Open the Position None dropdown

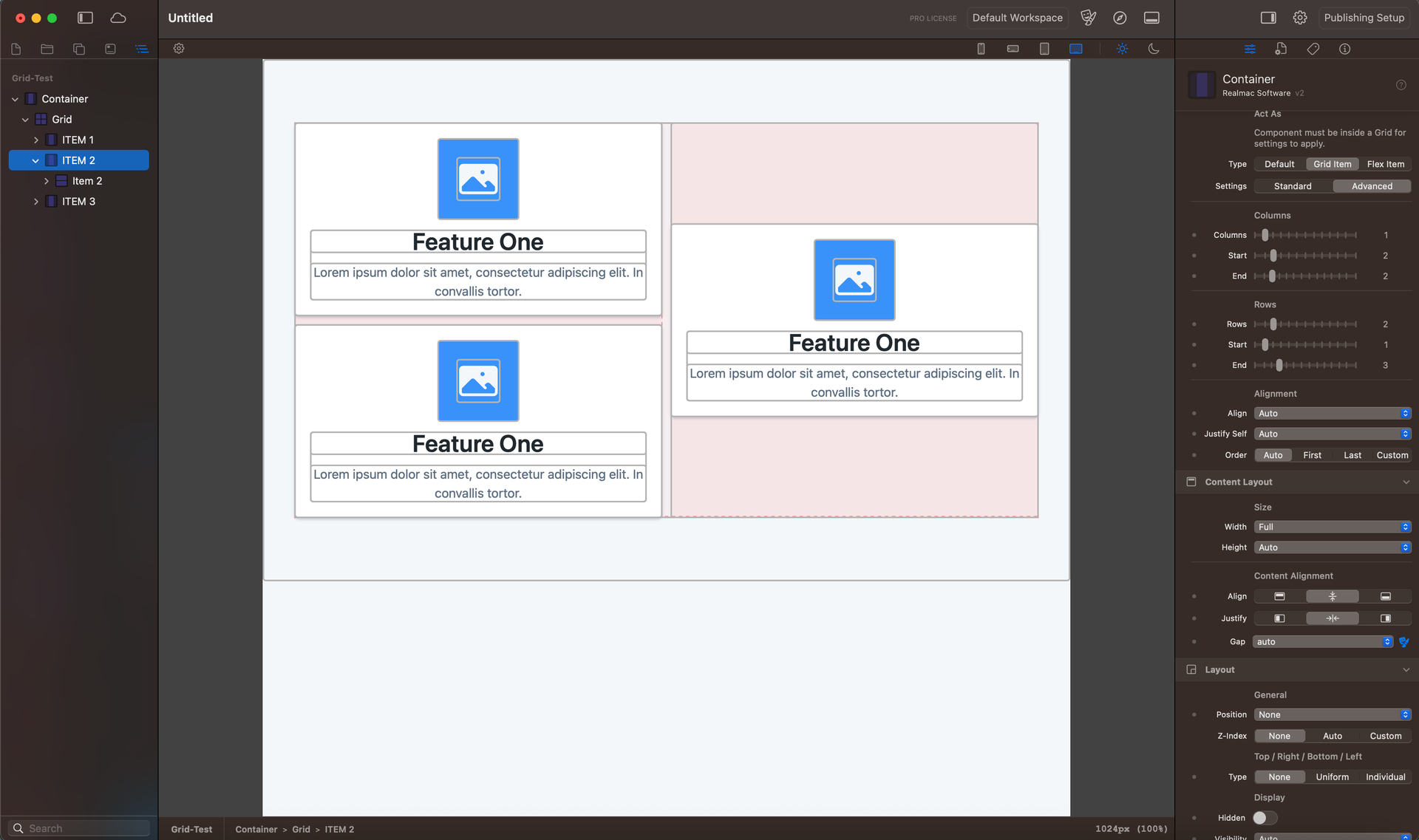[1333, 715]
